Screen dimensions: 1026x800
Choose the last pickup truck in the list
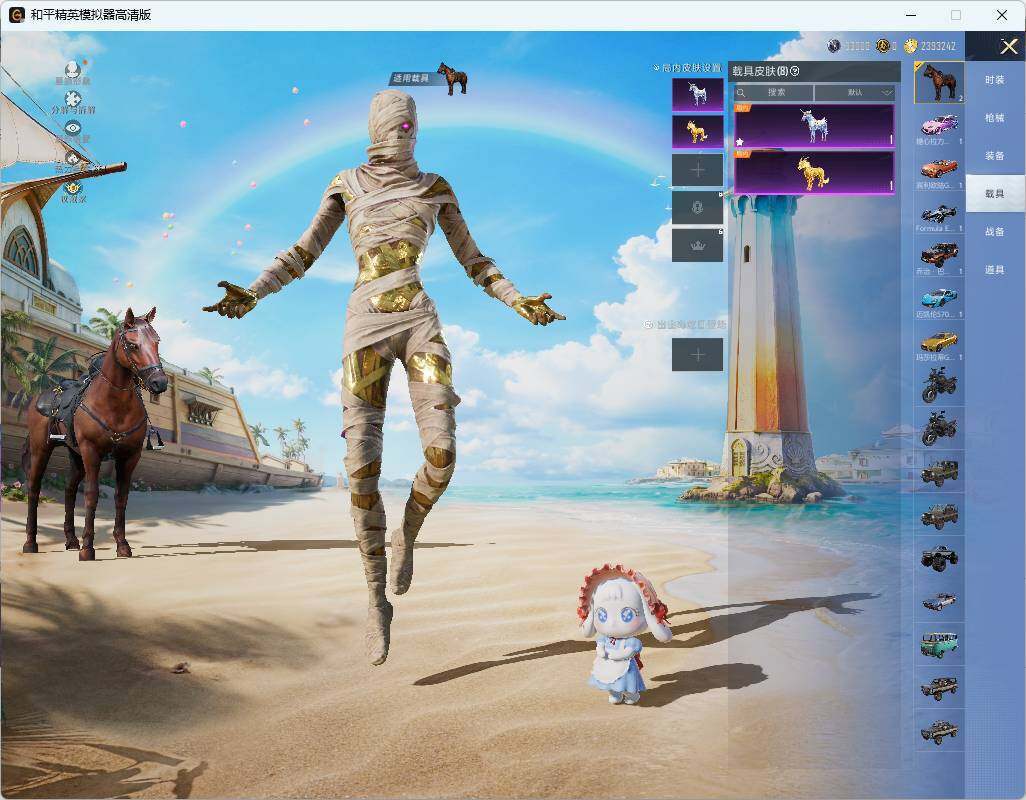click(x=939, y=731)
